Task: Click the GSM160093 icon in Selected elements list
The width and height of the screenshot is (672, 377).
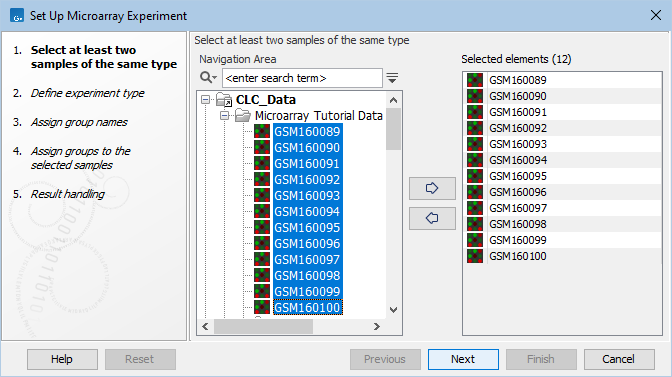Action: pyautogui.click(x=475, y=144)
